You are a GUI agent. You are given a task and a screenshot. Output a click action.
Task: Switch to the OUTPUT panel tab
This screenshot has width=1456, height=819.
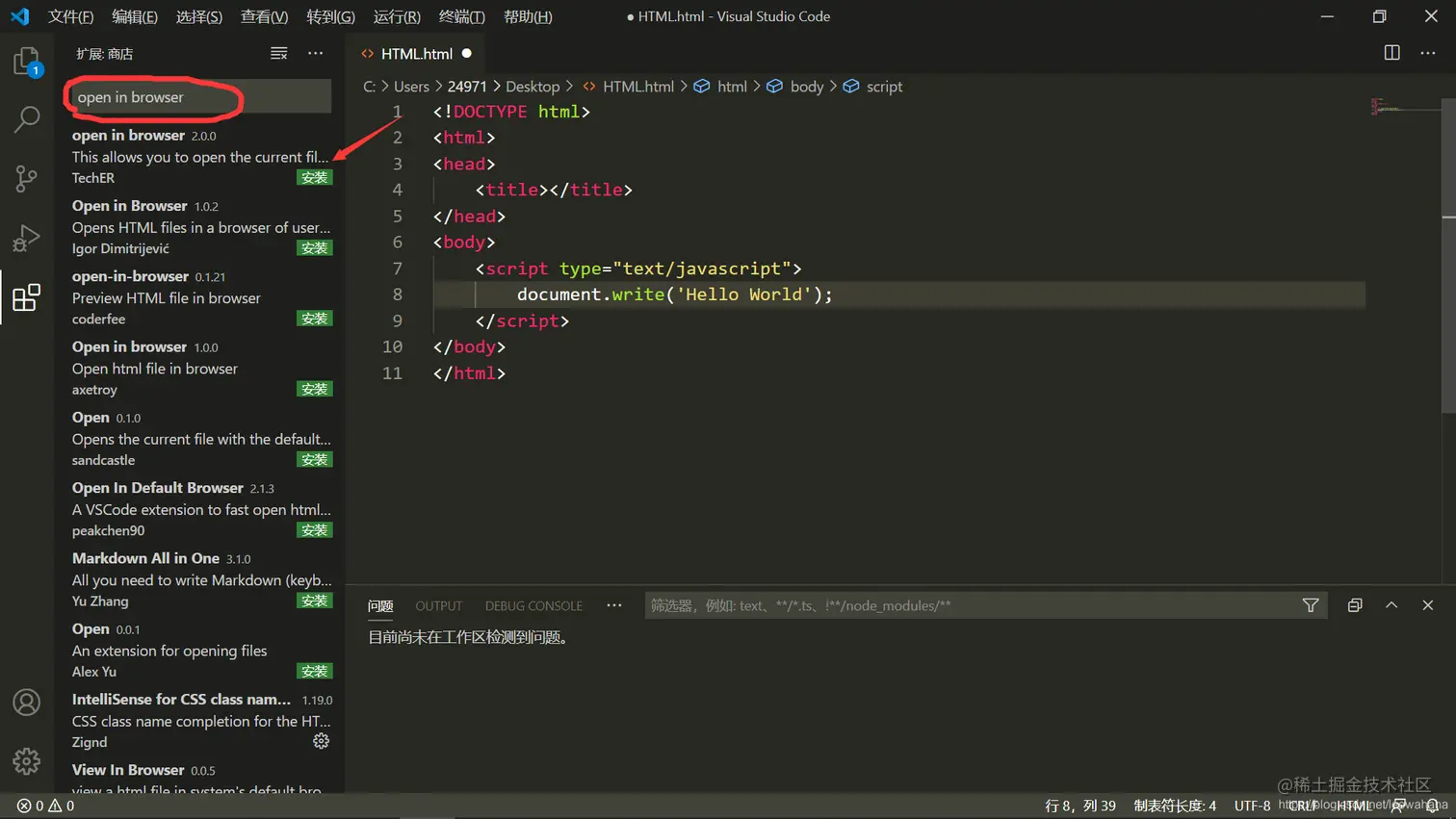tap(439, 605)
